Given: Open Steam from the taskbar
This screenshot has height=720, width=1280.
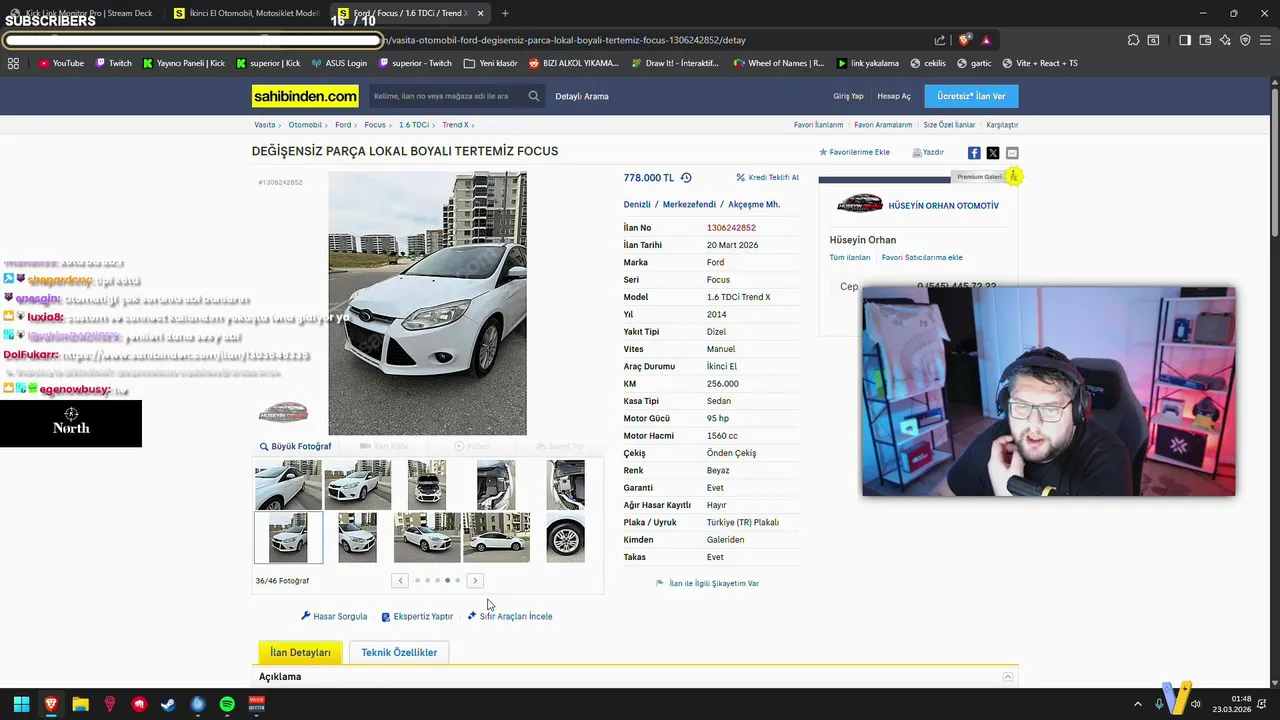Looking at the screenshot, I should coord(168,704).
